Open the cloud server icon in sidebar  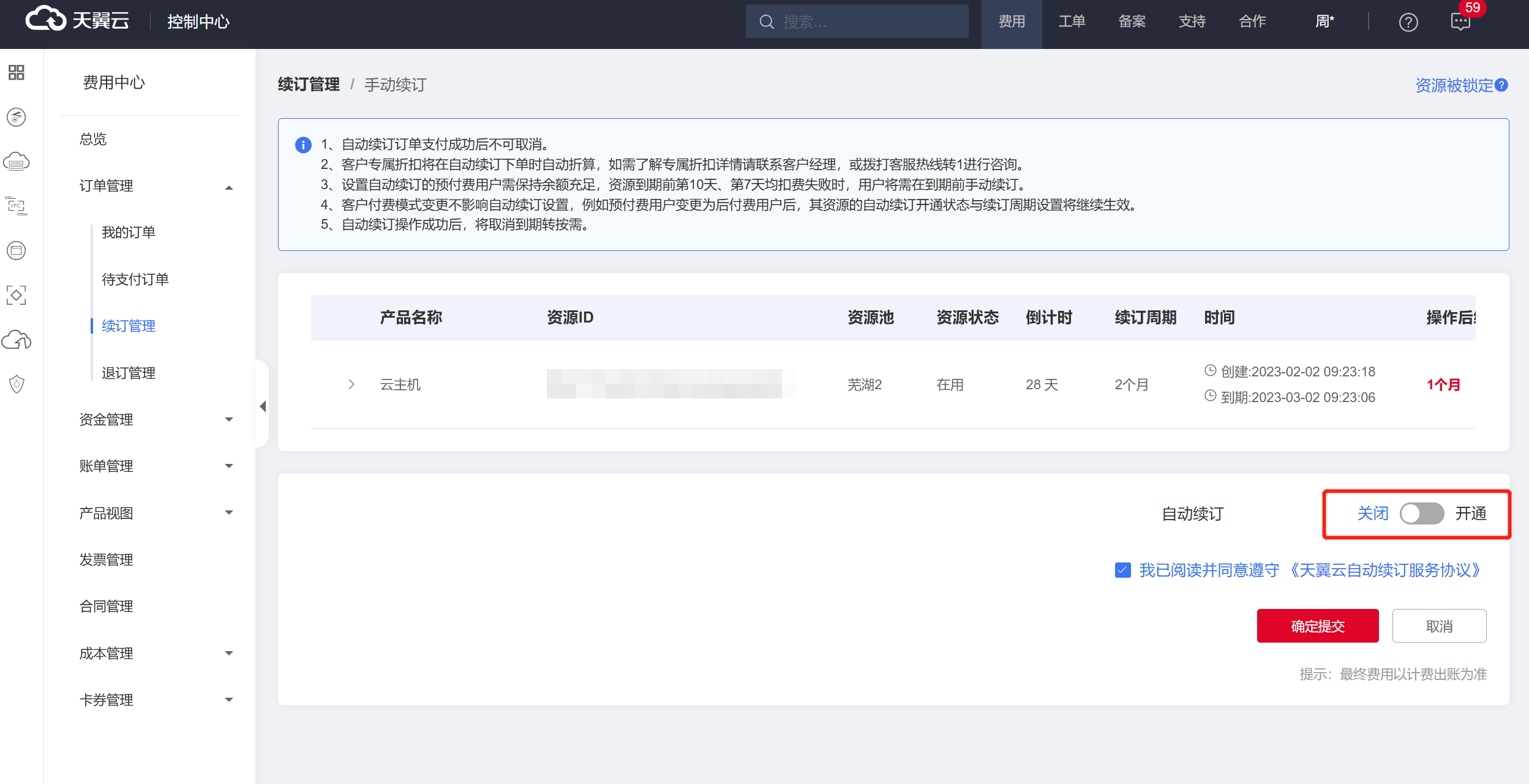(x=17, y=162)
